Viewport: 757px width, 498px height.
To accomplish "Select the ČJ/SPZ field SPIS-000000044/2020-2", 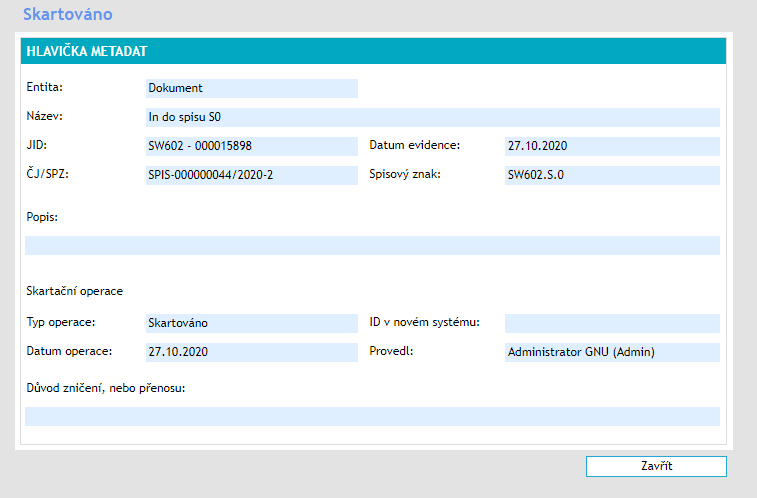I will [x=251, y=175].
